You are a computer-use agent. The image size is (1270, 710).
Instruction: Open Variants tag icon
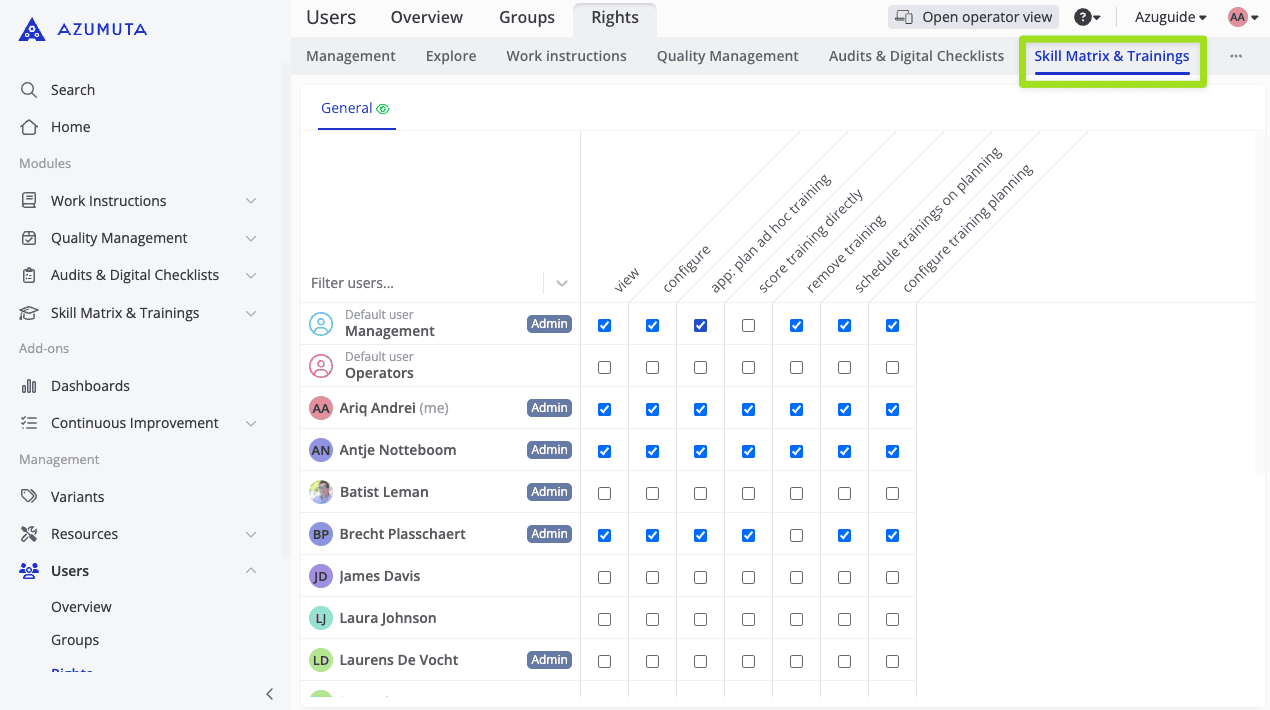coord(29,497)
